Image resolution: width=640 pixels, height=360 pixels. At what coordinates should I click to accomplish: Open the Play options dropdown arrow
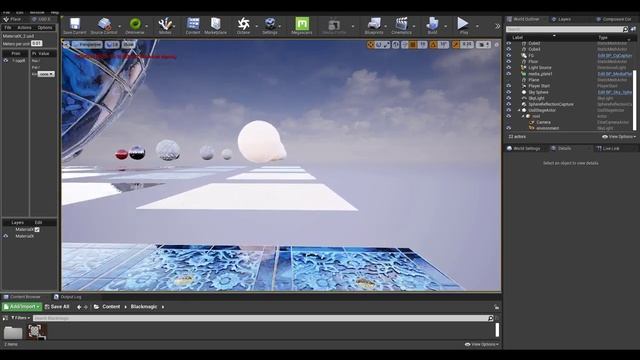point(477,26)
